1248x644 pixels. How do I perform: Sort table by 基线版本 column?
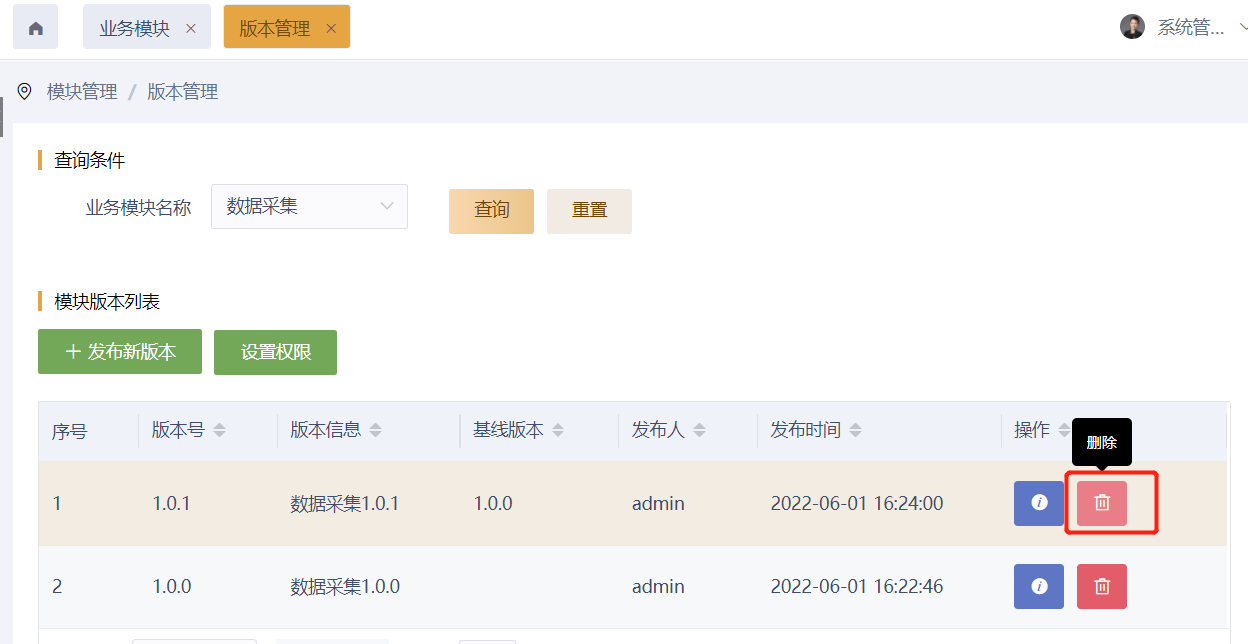pos(558,430)
